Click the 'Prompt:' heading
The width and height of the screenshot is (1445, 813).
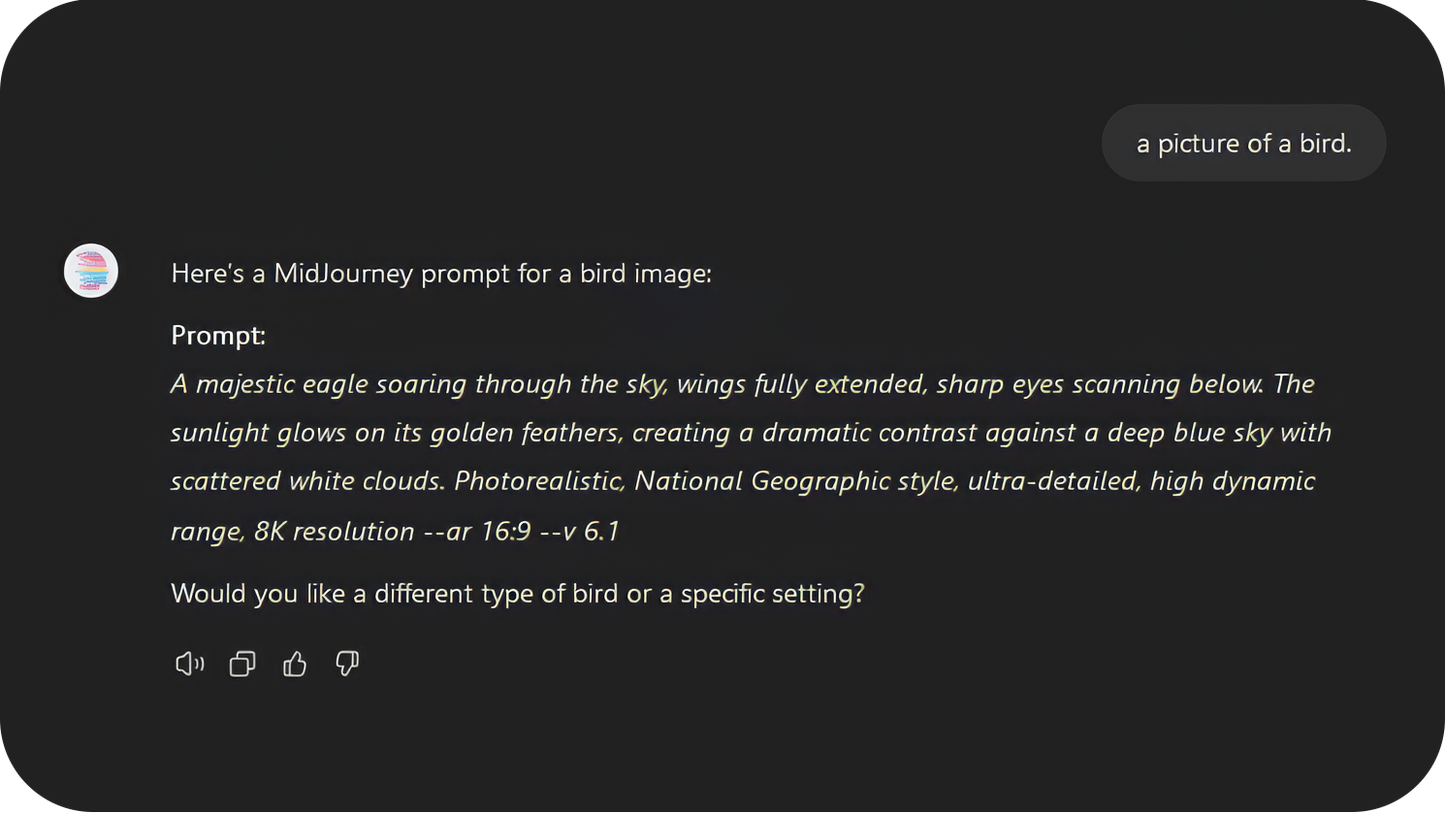(x=218, y=335)
